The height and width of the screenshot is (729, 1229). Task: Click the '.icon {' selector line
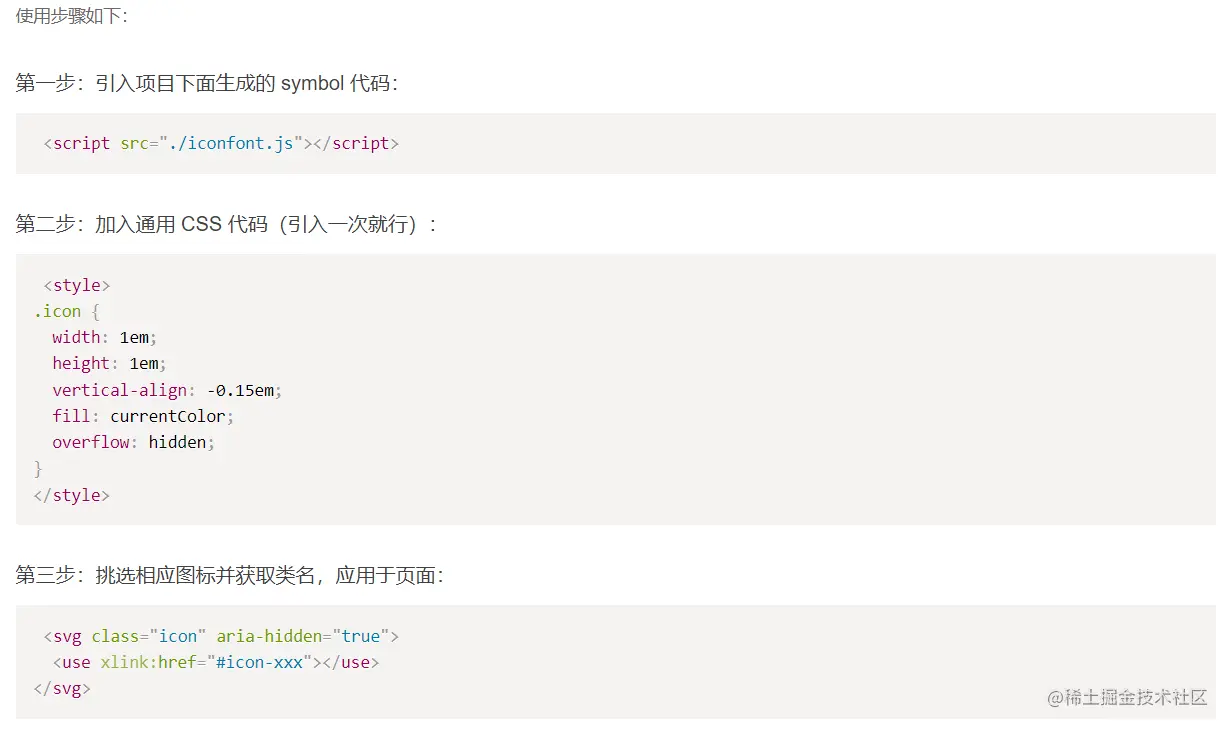(67, 311)
